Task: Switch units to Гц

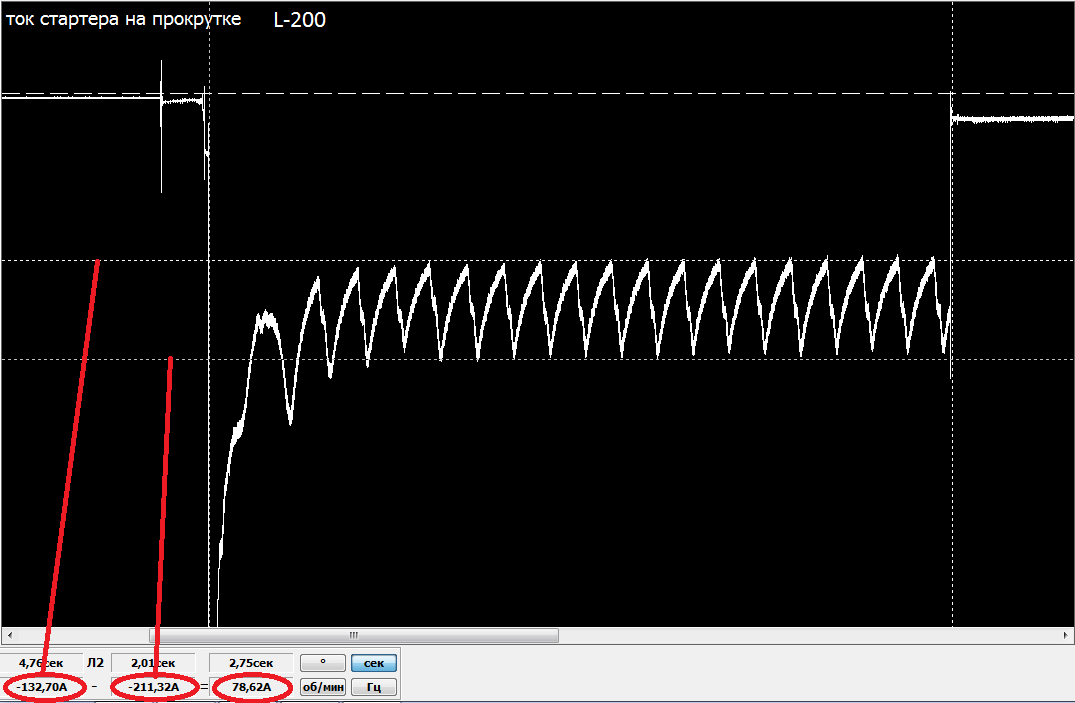Action: (x=374, y=687)
